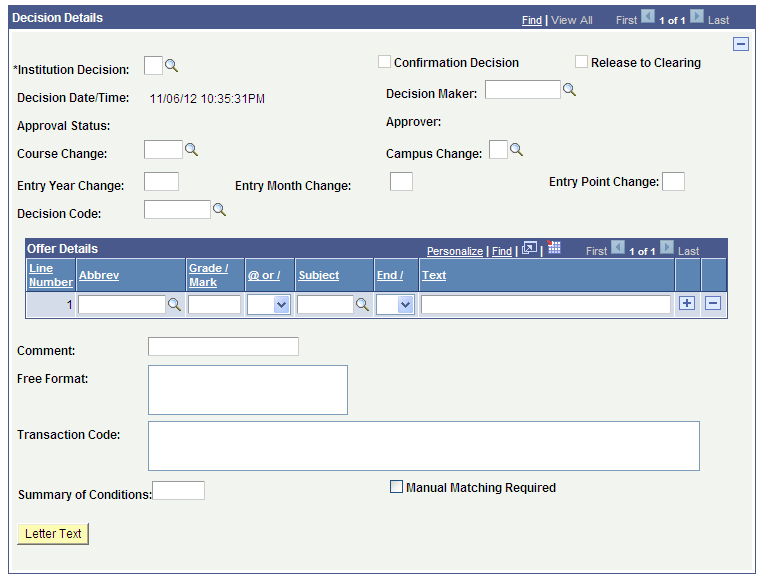Open Subject lookup in Offer Details row

(x=362, y=305)
